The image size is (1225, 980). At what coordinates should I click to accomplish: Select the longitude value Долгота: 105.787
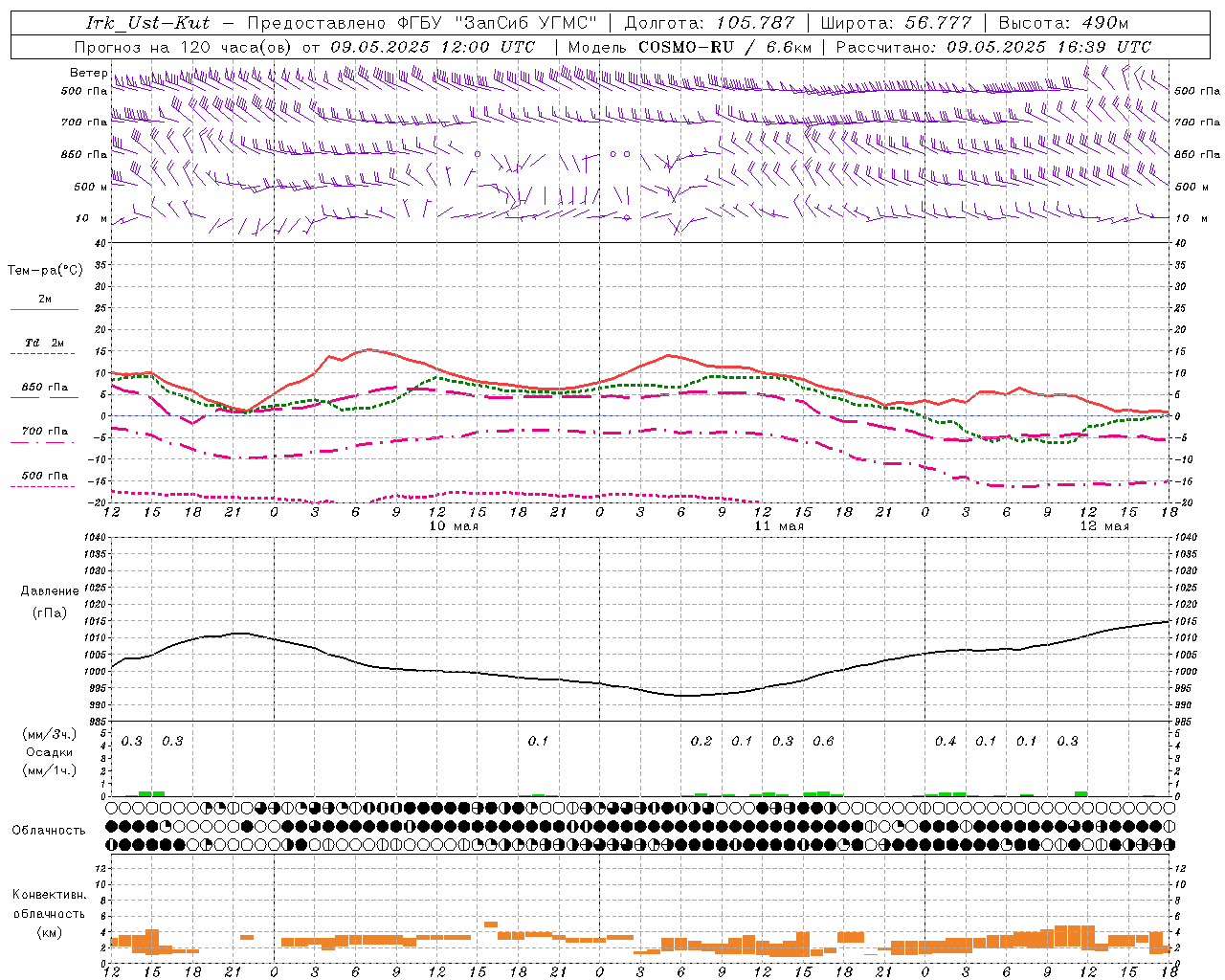pos(709,22)
